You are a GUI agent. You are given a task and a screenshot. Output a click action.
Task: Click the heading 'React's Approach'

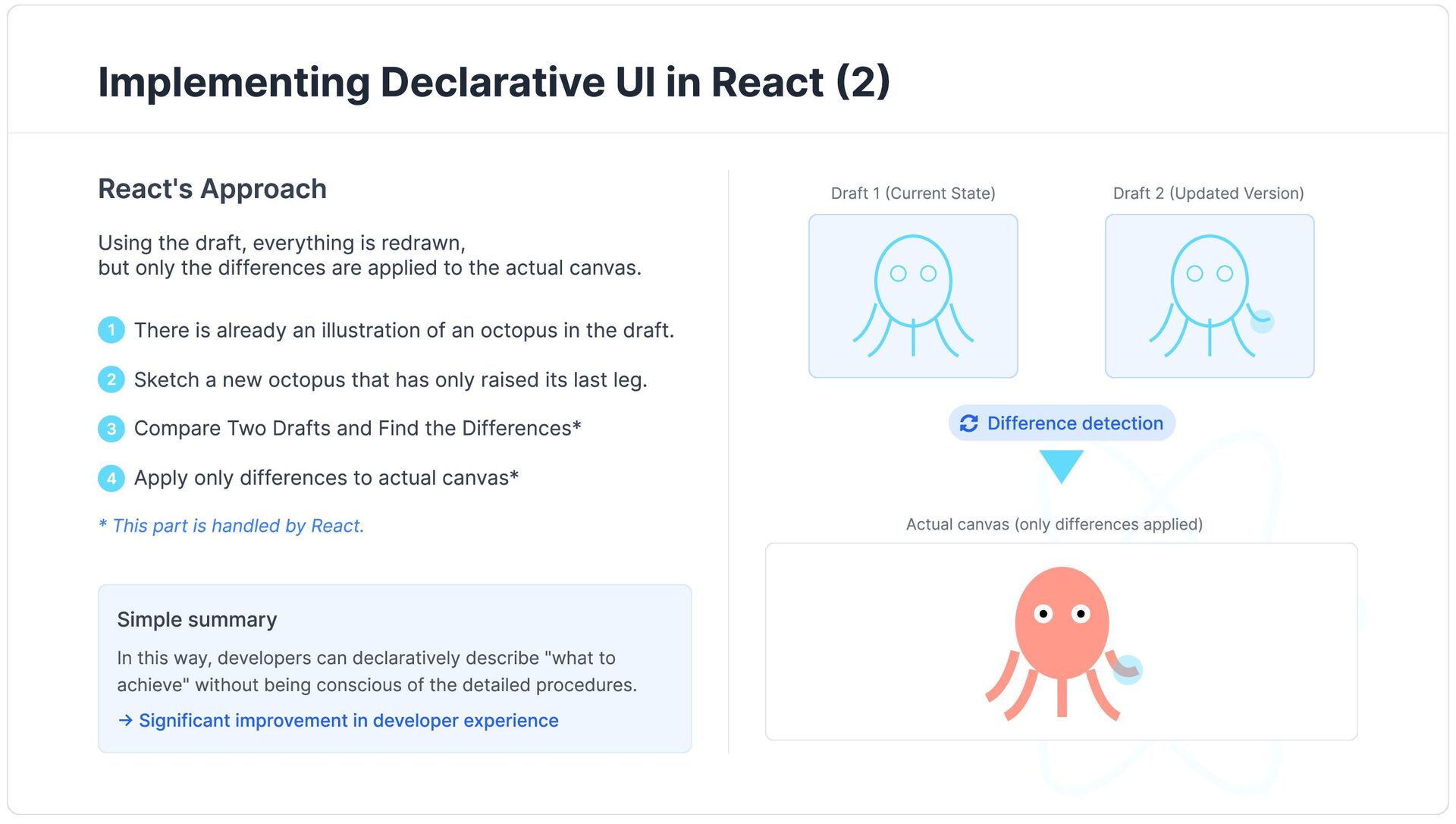[212, 189]
